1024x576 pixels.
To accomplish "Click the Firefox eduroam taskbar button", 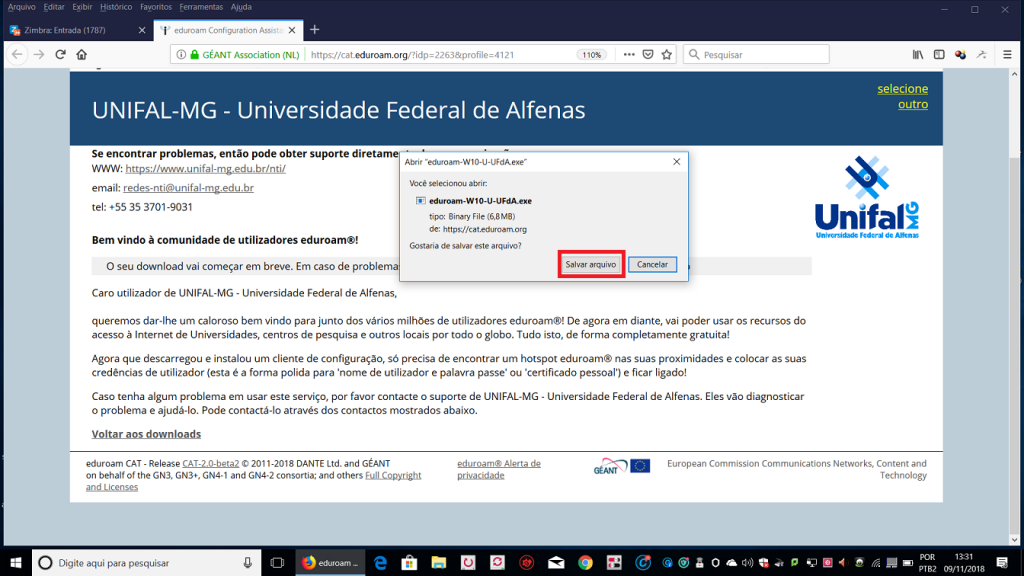I will pos(331,562).
